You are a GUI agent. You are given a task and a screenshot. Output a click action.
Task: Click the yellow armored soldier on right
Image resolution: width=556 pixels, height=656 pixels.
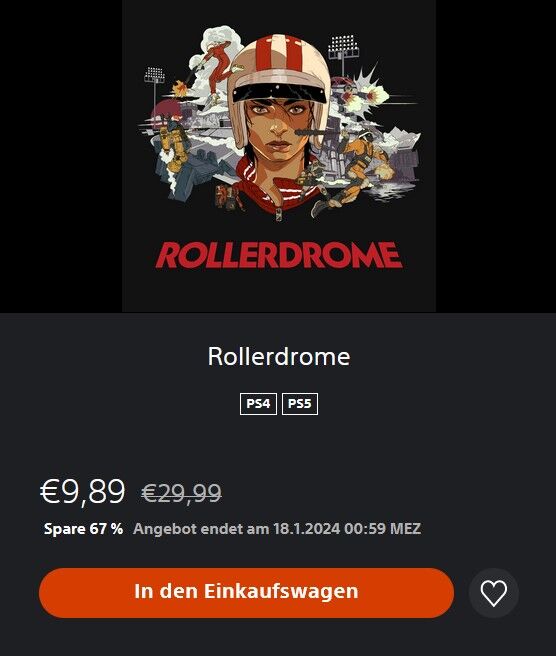point(360,167)
